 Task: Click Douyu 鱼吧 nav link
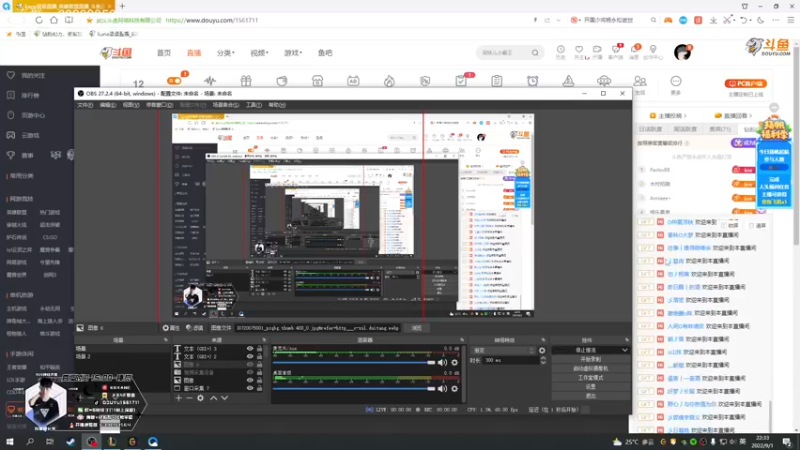coord(325,53)
